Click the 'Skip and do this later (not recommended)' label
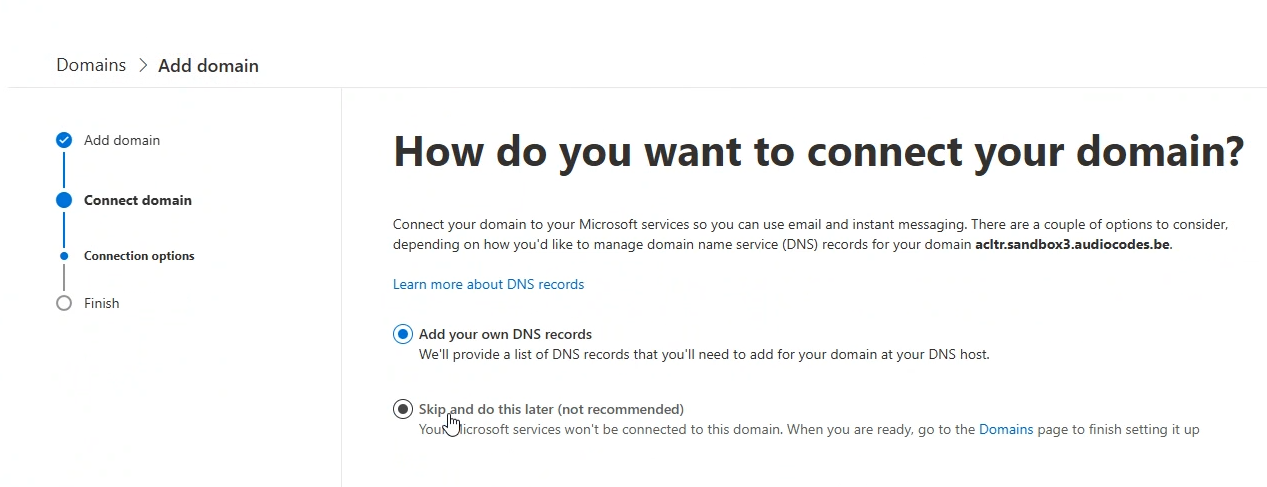 [x=551, y=409]
